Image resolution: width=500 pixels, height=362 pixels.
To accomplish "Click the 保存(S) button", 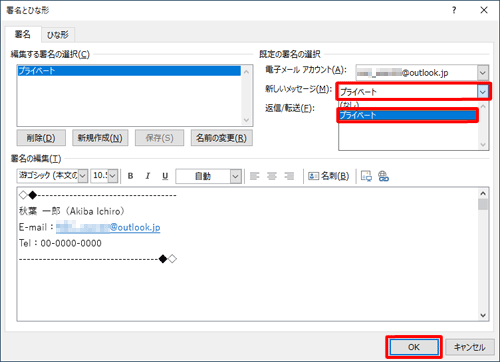I will pos(159,138).
